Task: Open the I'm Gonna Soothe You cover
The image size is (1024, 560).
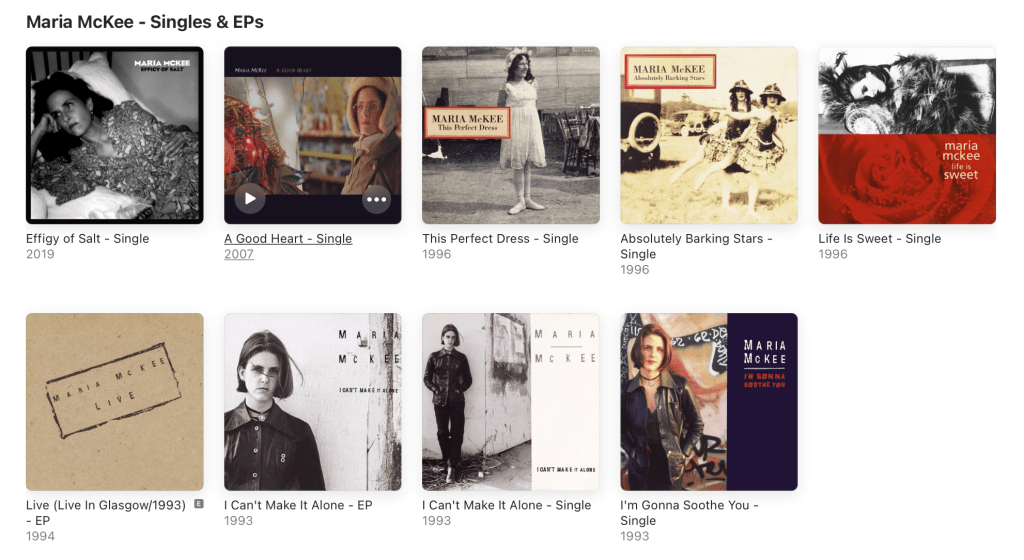Action: 709,402
